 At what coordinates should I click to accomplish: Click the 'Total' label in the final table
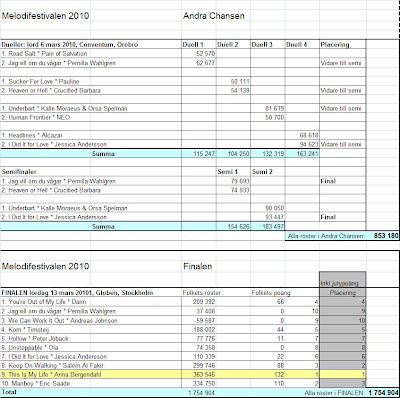(x=9, y=392)
